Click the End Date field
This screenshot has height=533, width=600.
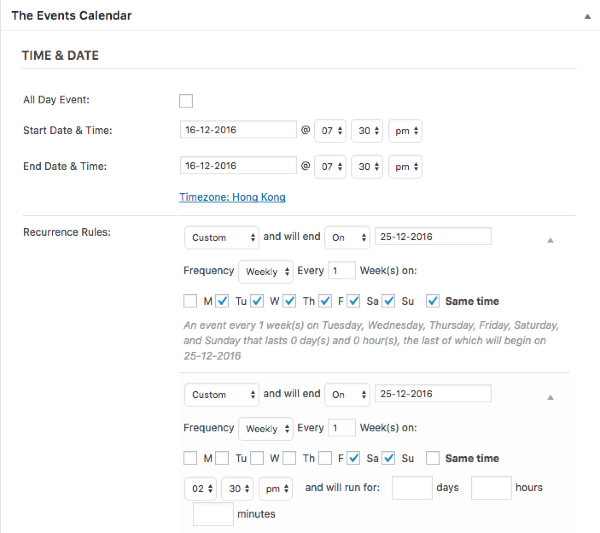238,165
